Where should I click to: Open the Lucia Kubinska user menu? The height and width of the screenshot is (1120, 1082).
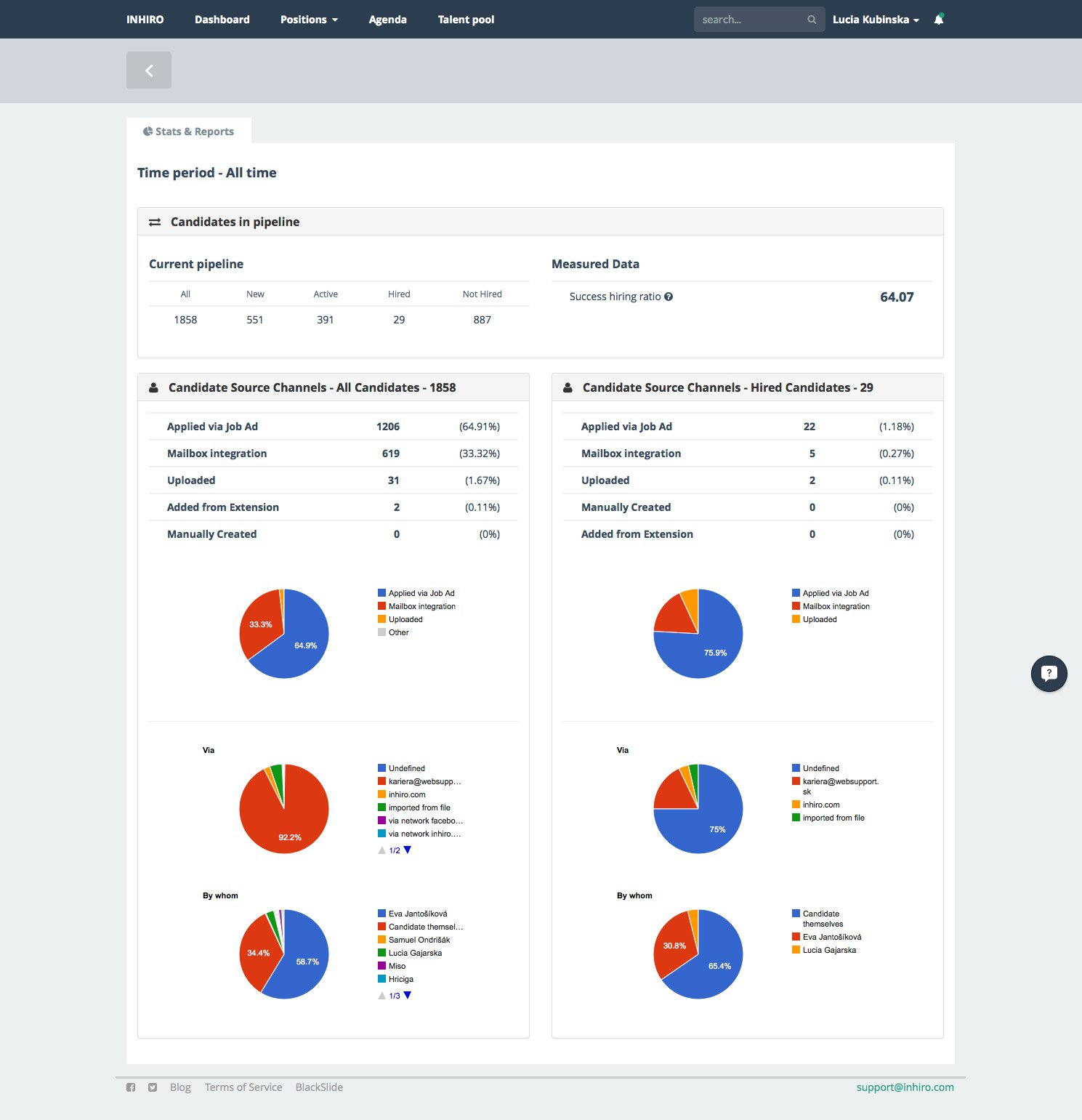click(875, 20)
